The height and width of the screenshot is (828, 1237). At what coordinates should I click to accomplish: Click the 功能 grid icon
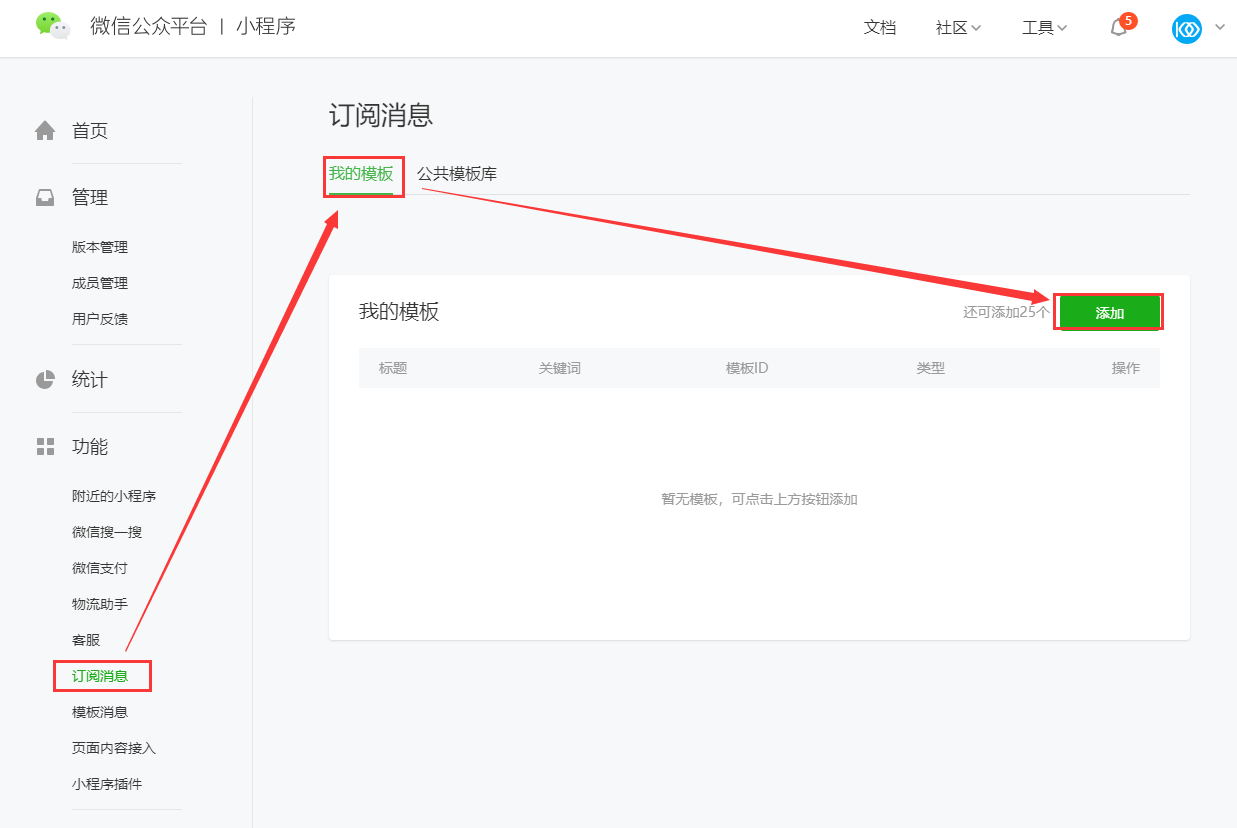coord(45,447)
